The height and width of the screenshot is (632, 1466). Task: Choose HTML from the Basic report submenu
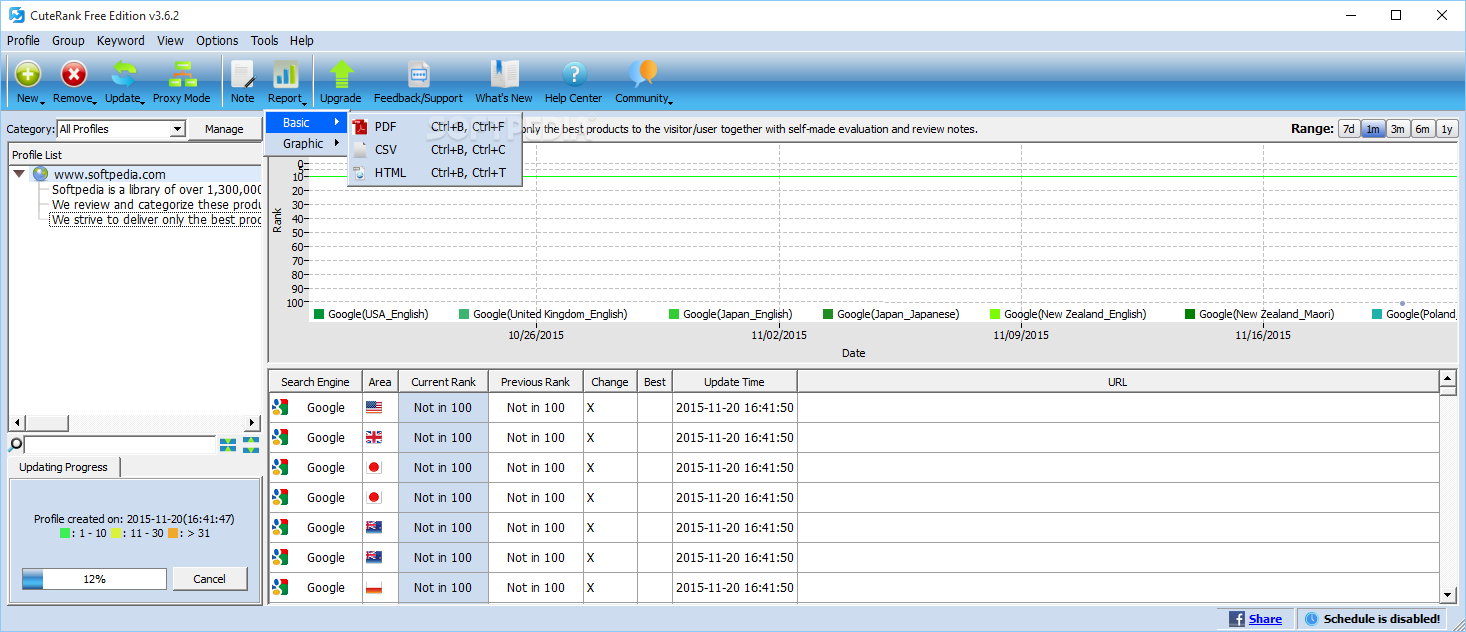point(435,173)
